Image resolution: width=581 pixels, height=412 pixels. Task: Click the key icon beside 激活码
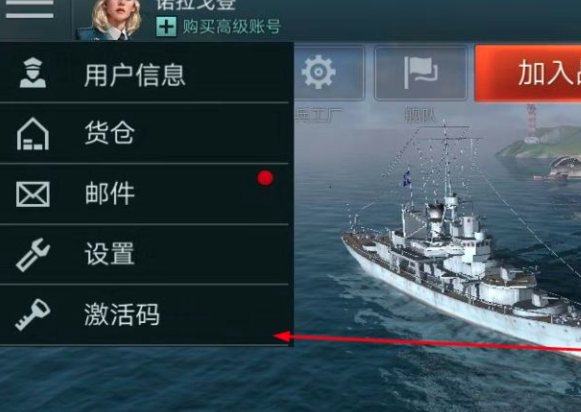click(x=33, y=315)
